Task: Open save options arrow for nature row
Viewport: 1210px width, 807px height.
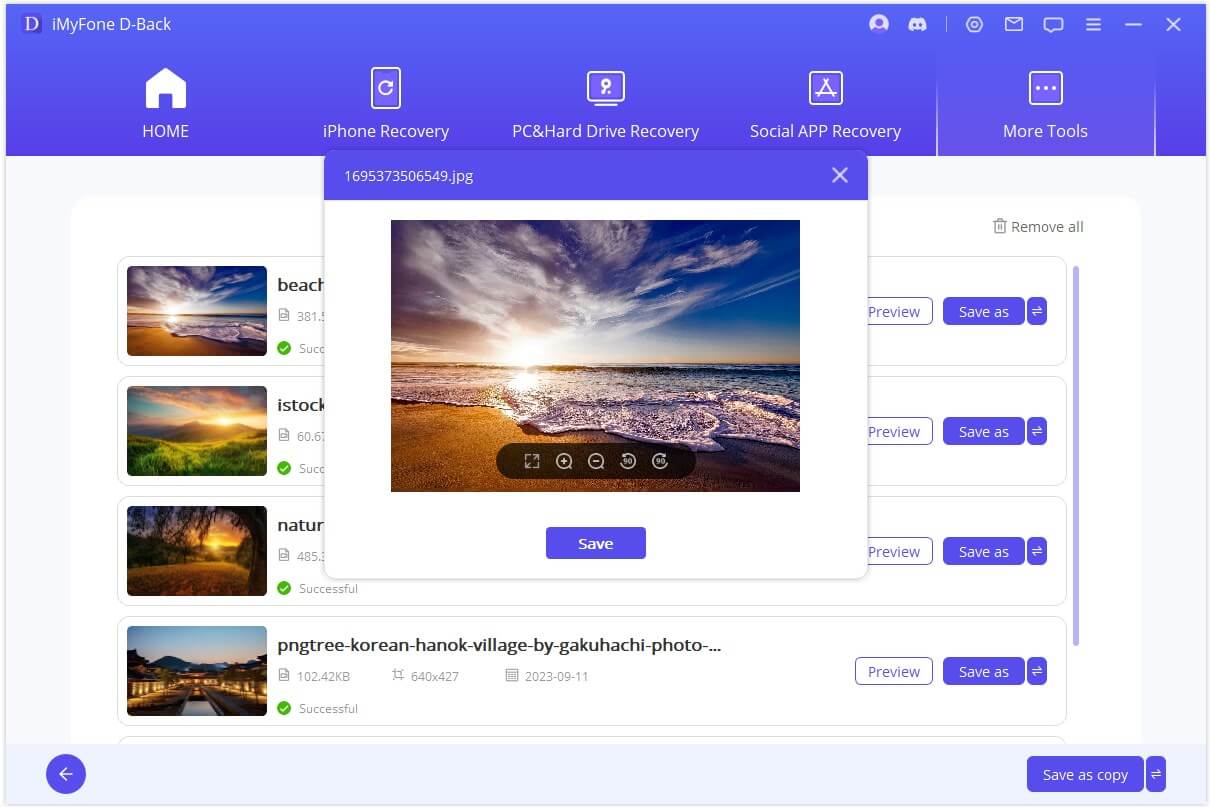Action: pyautogui.click(x=1037, y=551)
